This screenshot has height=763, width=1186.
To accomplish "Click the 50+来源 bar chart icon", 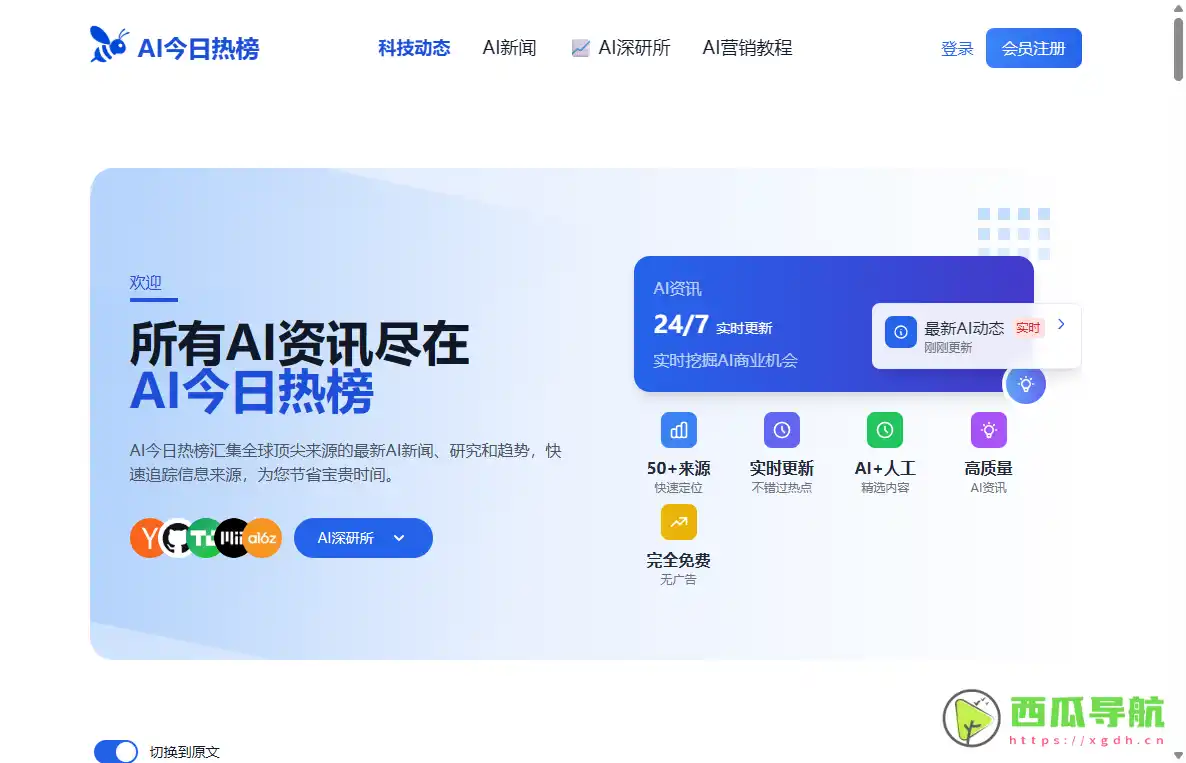I will tap(678, 430).
